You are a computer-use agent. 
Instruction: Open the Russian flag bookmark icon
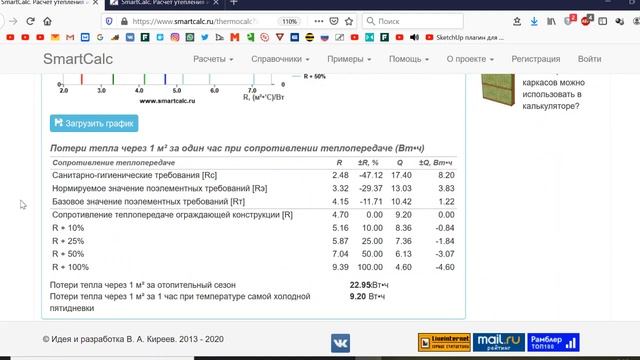324,37
